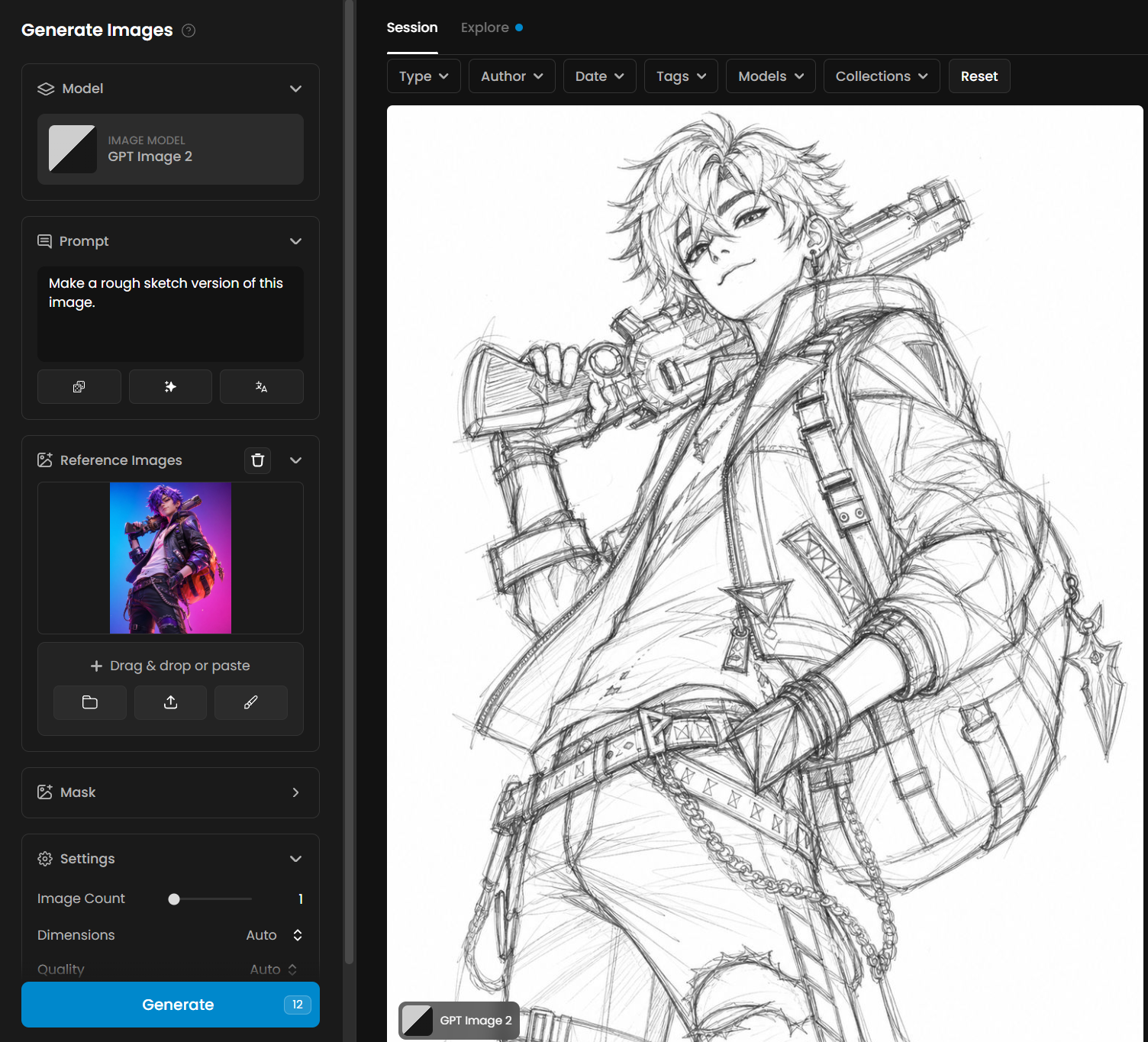Click the left panel vertical scrollbar
Screen dimensions: 1148x1042
(350, 481)
